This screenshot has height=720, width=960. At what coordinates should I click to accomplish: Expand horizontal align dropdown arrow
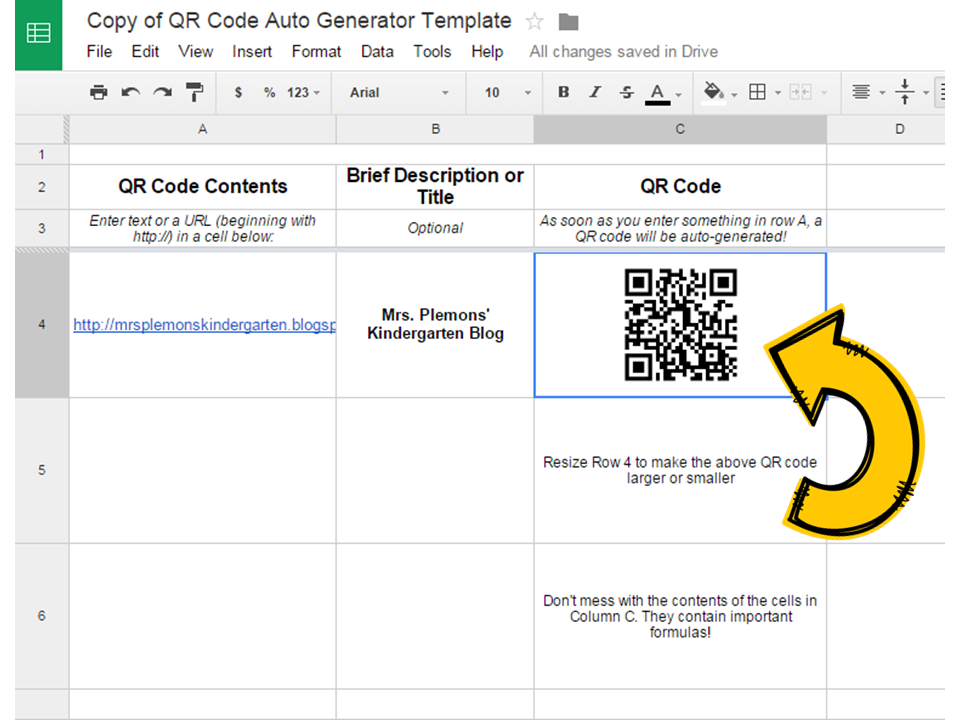pos(882,93)
